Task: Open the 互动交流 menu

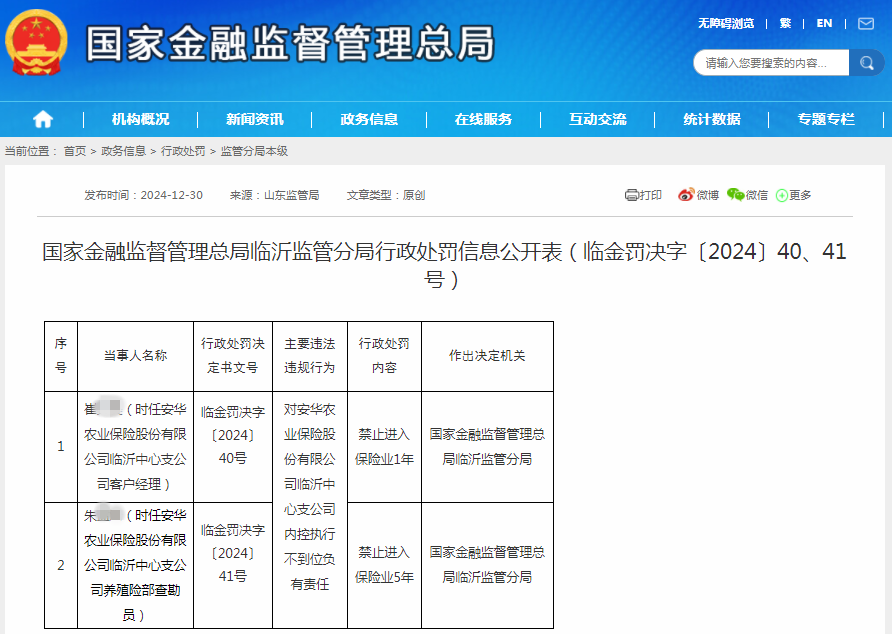Action: point(598,119)
